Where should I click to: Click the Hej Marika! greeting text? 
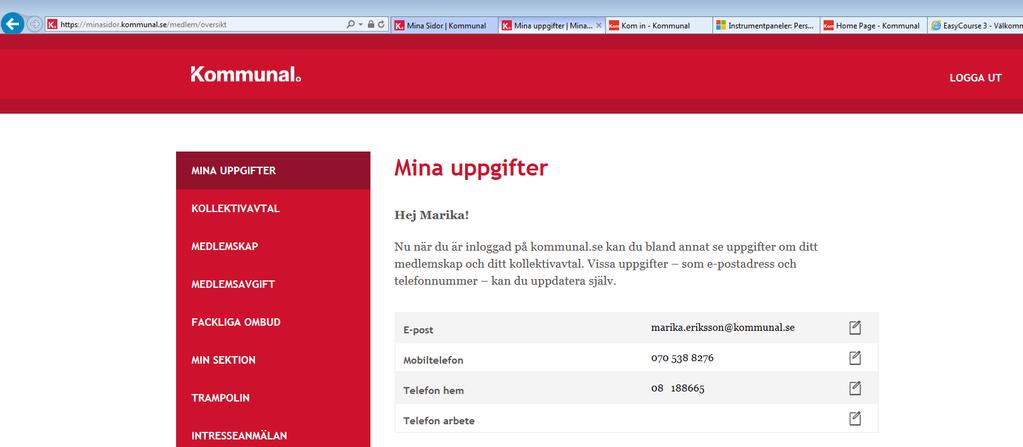pos(431,215)
